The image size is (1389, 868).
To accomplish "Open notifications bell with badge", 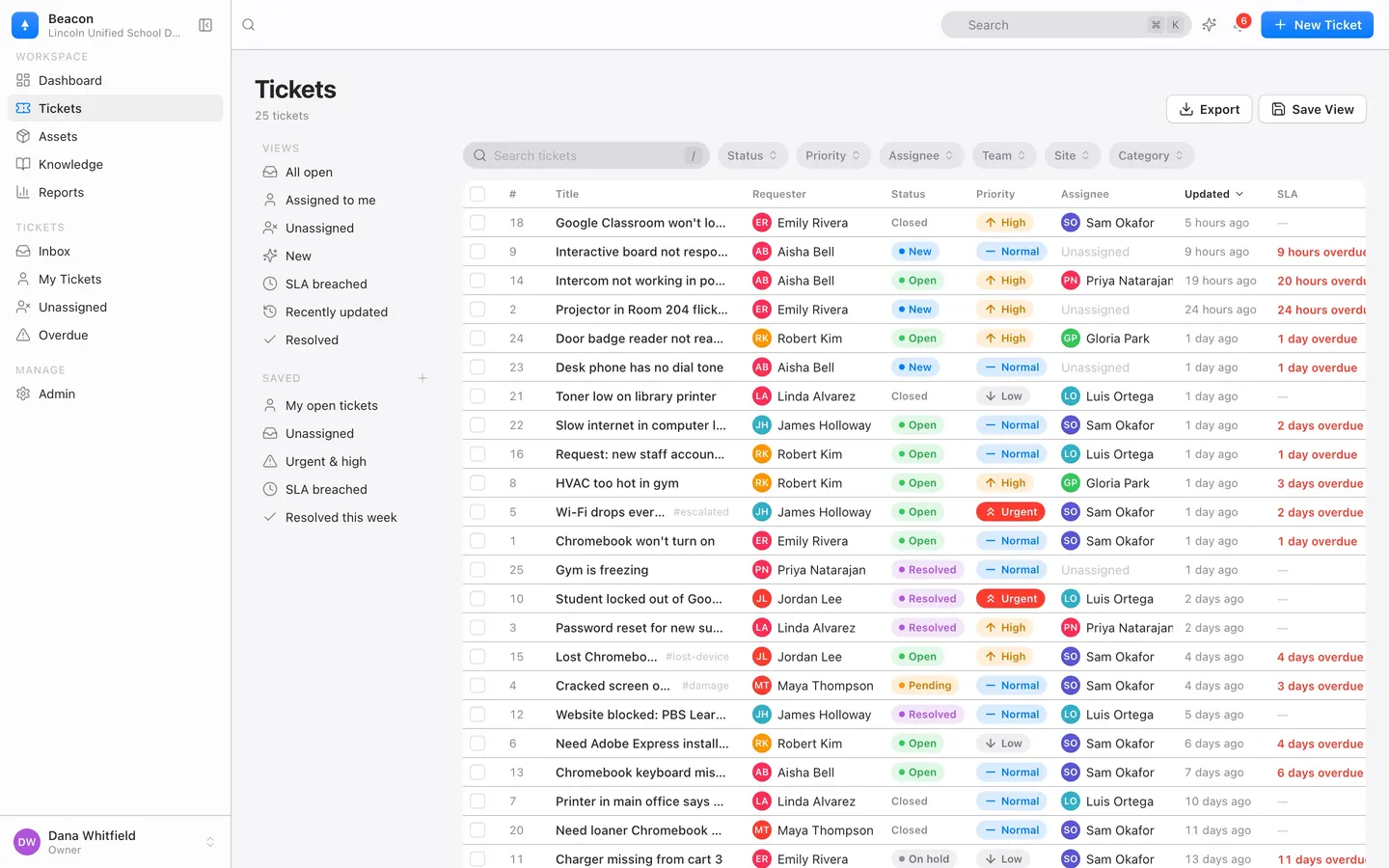I will coord(1240,24).
